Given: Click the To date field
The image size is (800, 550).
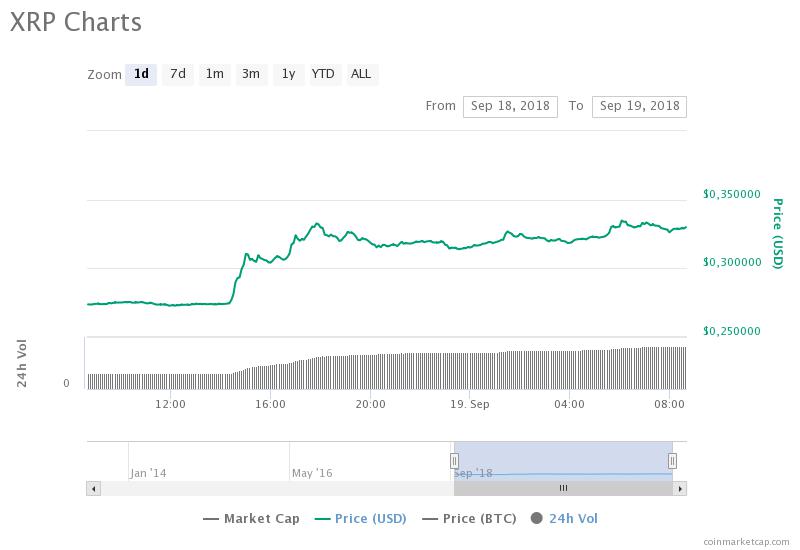Looking at the screenshot, I should click(x=639, y=106).
